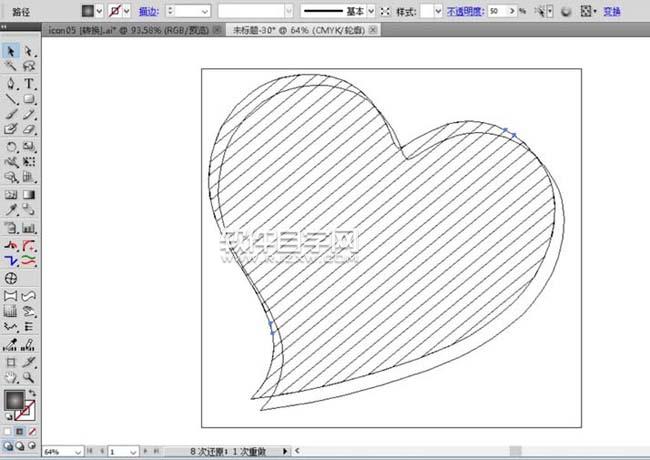Click the 描边 stroke link
The width and height of the screenshot is (650, 460).
[148, 10]
